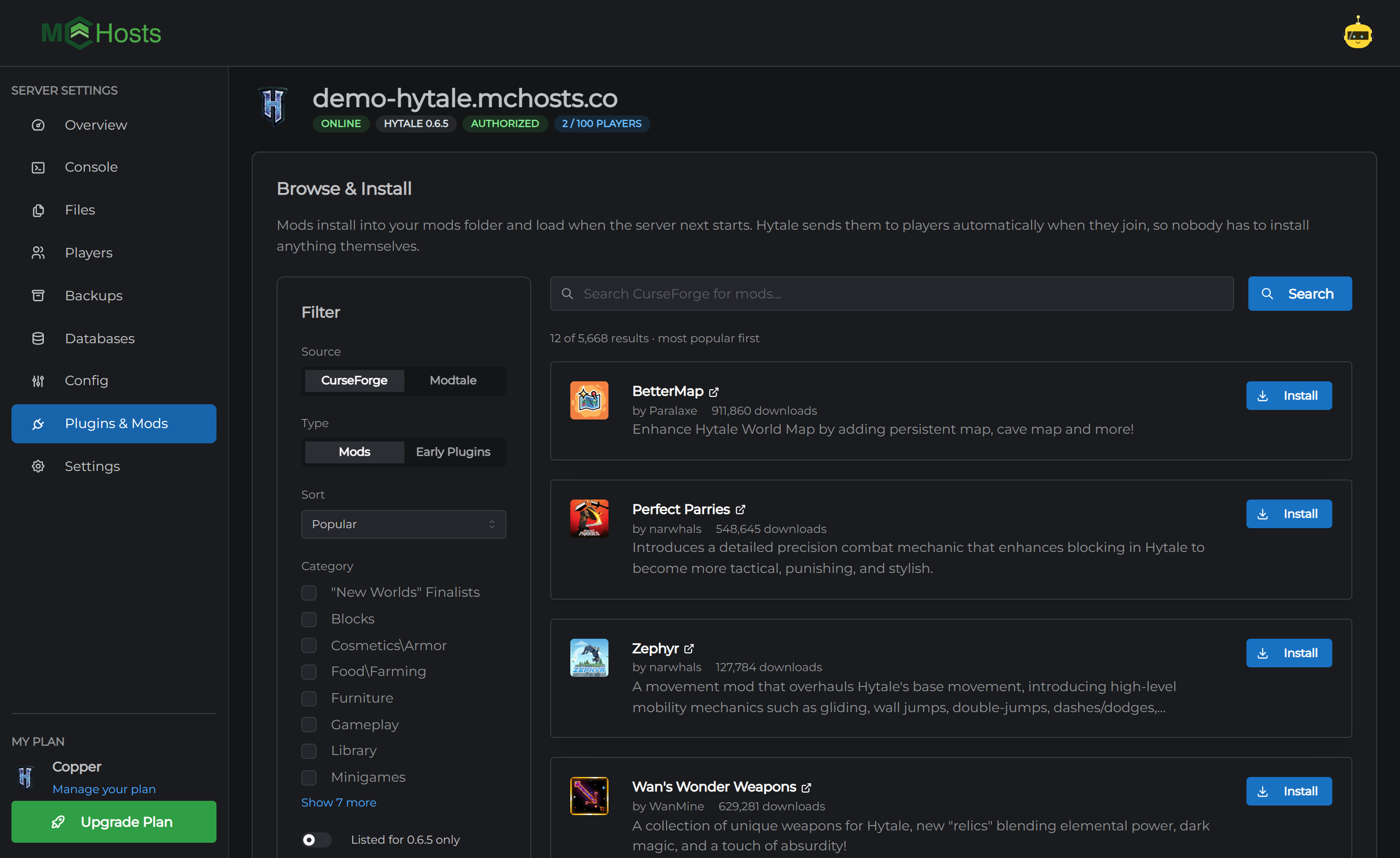Viewport: 1400px width, 858px height.
Task: Open the BetterMap mod title link
Action: pos(668,391)
